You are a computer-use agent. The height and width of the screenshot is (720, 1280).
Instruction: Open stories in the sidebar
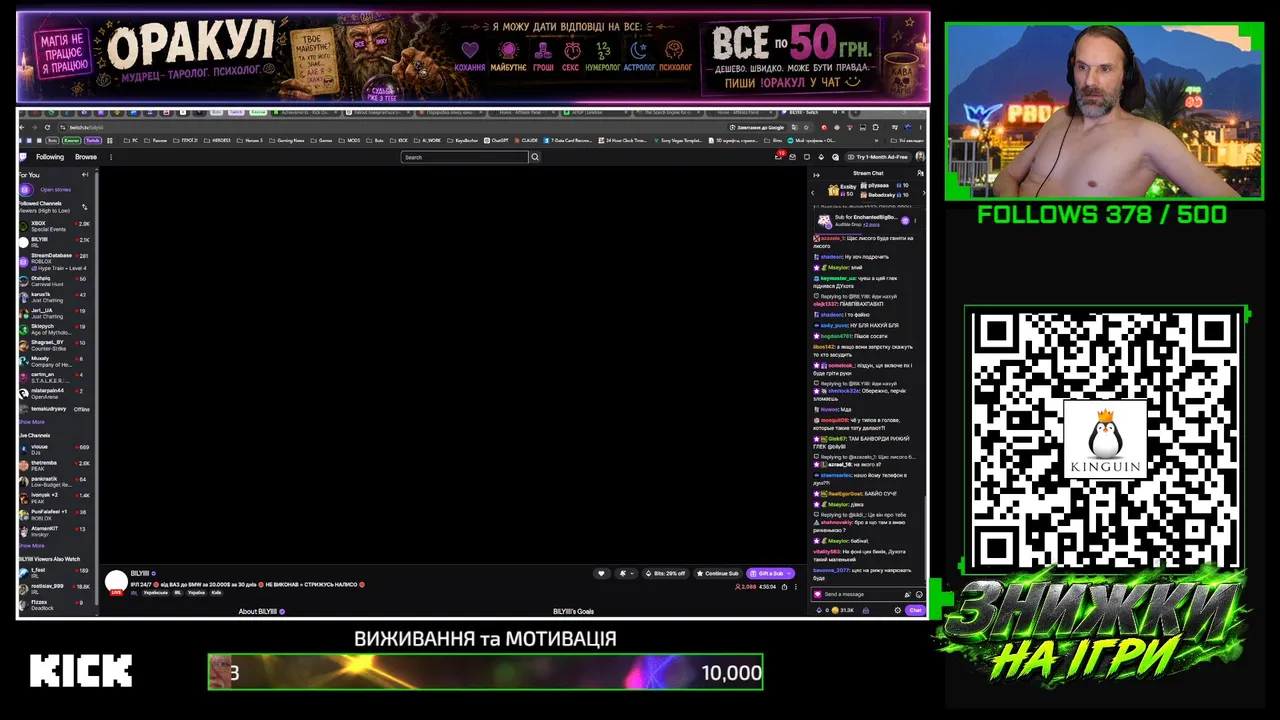point(55,189)
